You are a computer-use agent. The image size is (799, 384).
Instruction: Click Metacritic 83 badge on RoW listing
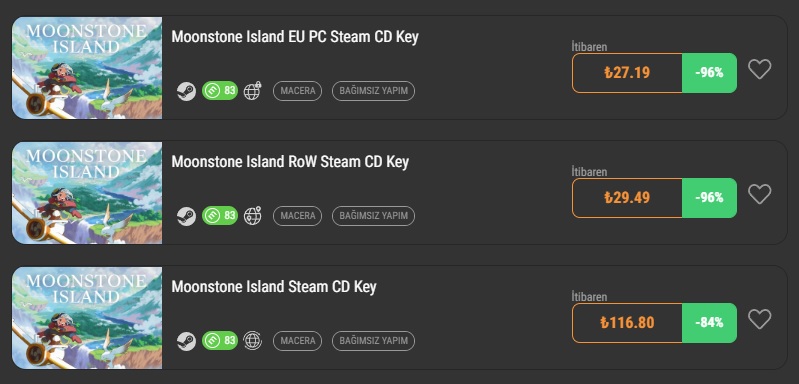220,215
